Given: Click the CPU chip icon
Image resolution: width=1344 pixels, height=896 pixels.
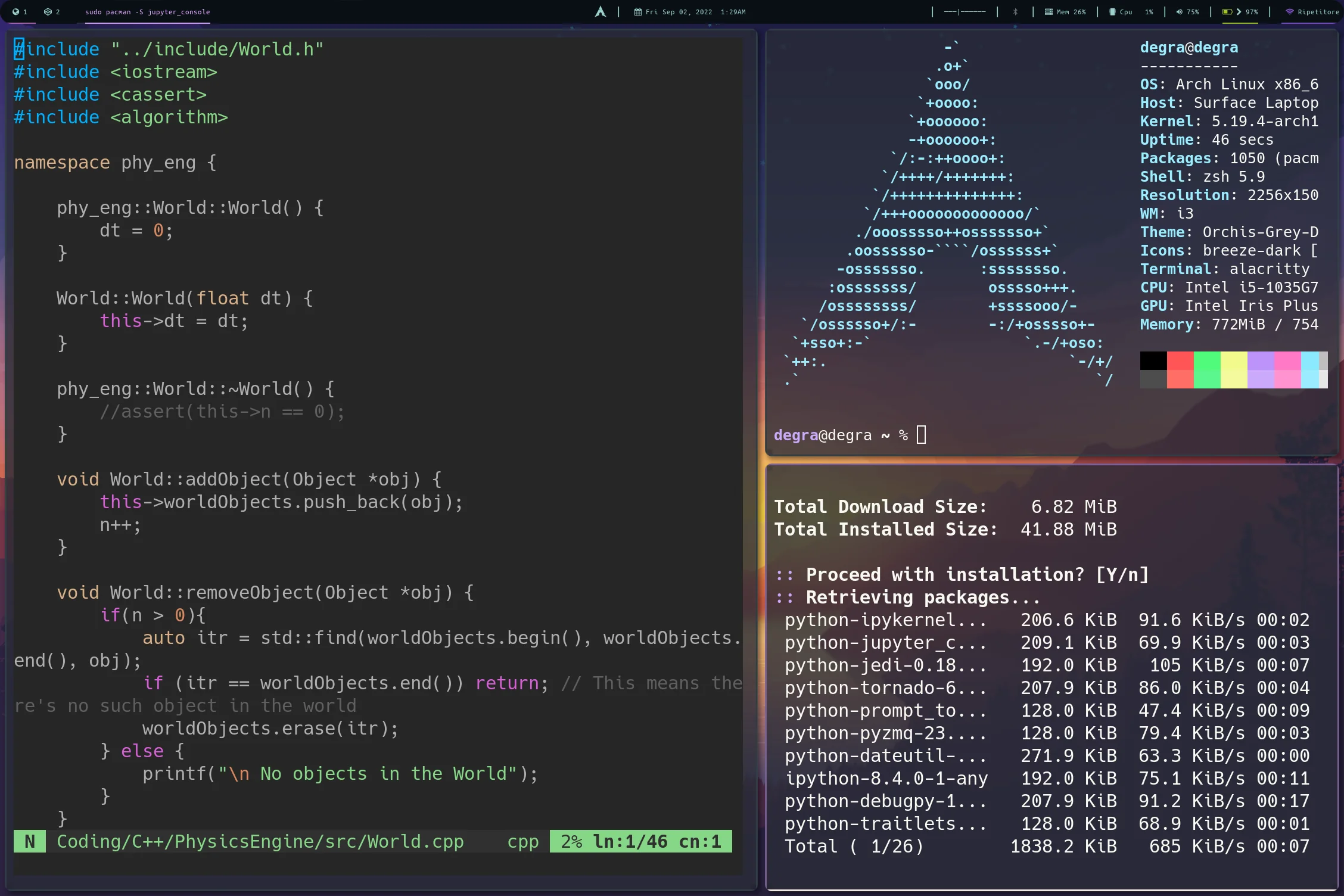Looking at the screenshot, I should [x=1112, y=12].
